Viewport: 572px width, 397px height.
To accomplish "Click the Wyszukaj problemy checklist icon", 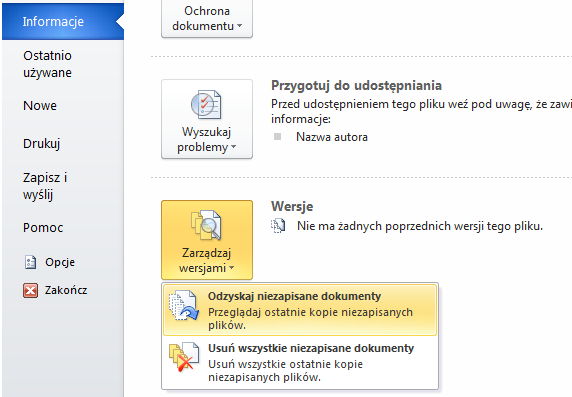I will click(x=206, y=105).
